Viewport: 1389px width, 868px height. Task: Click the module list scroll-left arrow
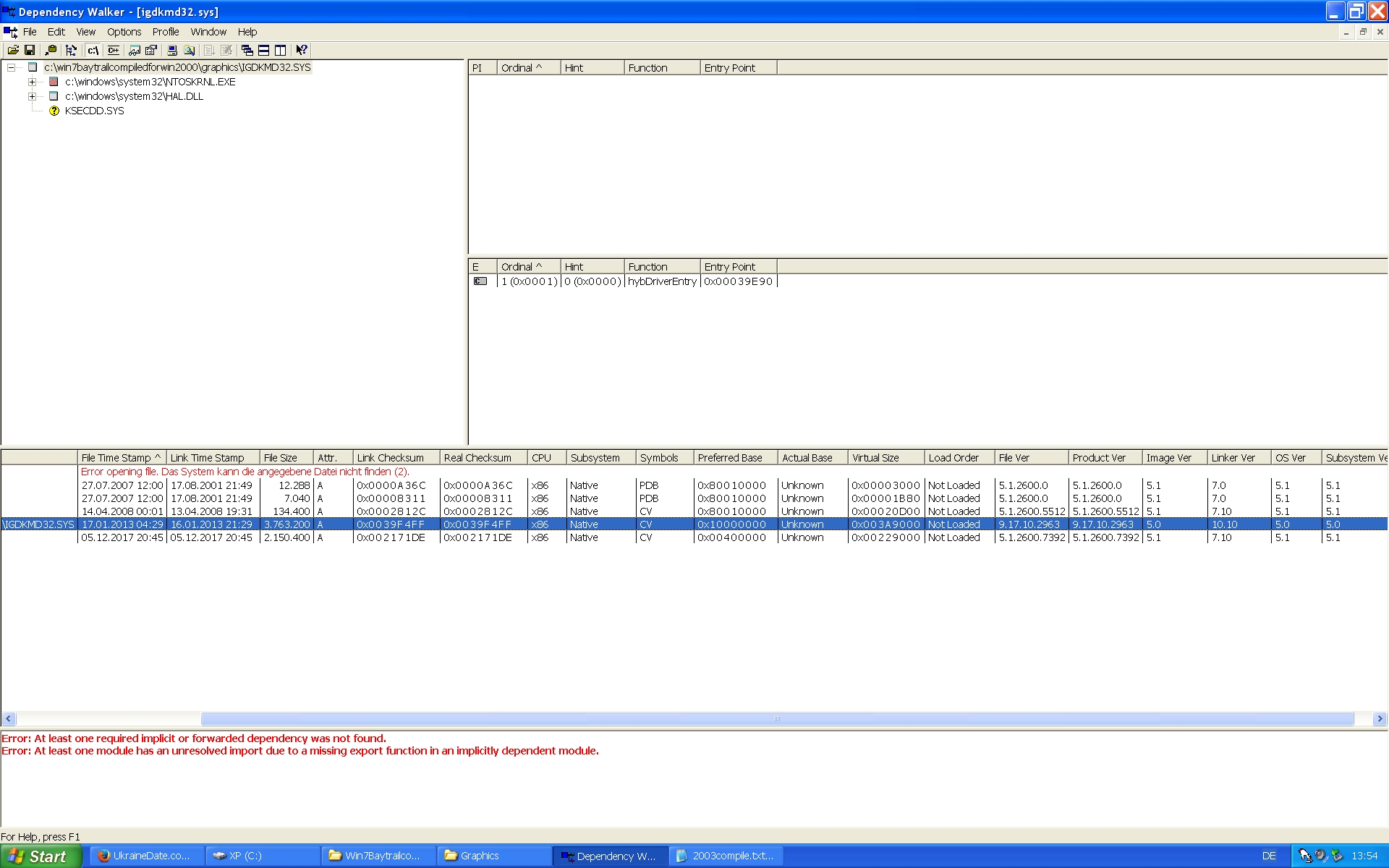[x=9, y=719]
